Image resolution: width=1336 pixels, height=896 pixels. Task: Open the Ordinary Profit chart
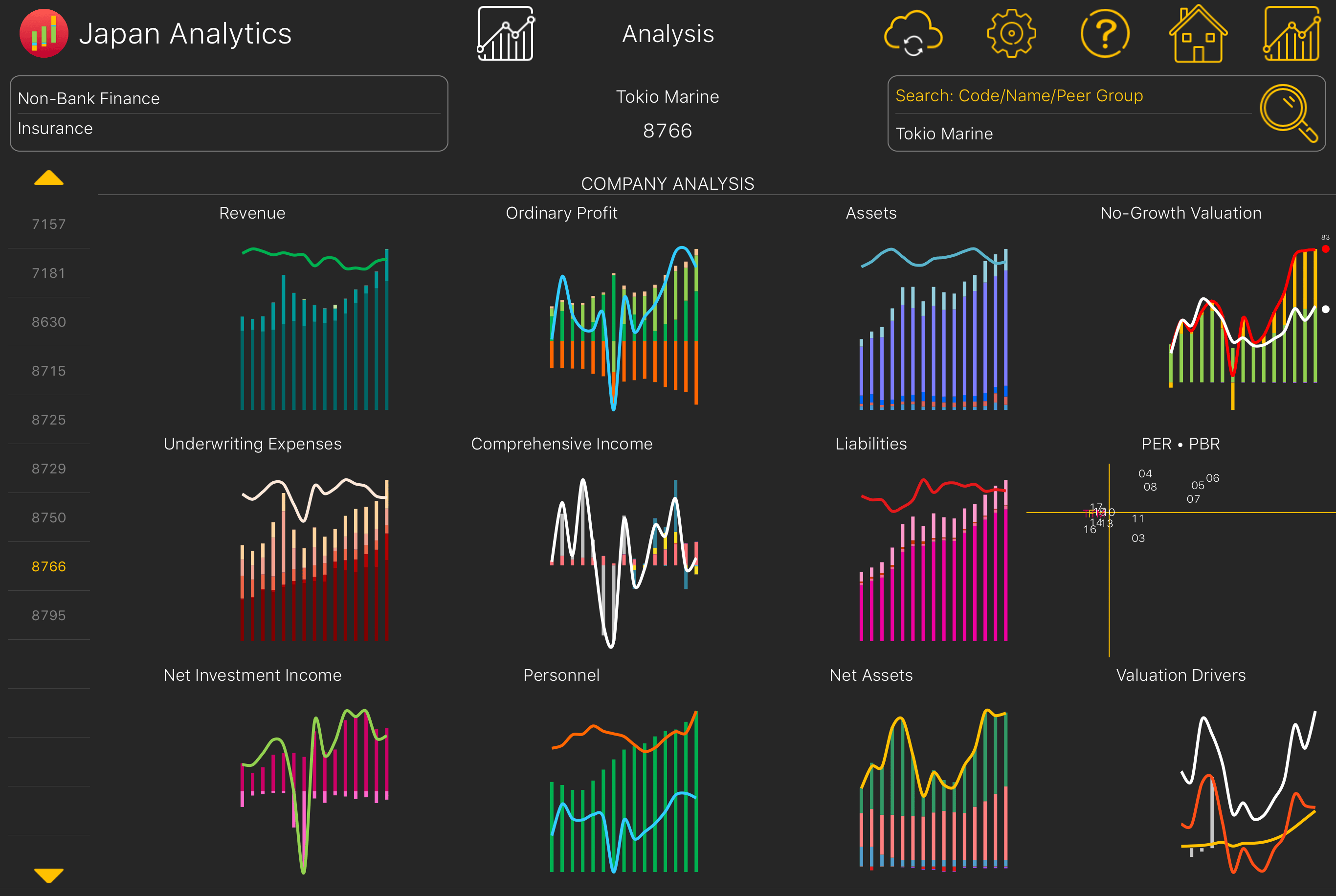pyautogui.click(x=623, y=329)
